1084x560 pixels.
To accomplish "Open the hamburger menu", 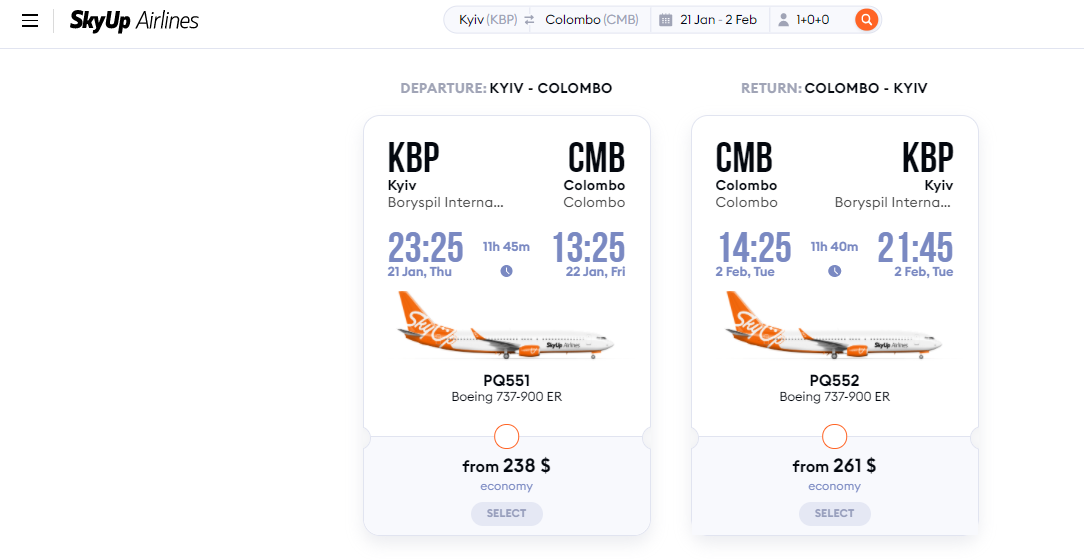I will (30, 20).
